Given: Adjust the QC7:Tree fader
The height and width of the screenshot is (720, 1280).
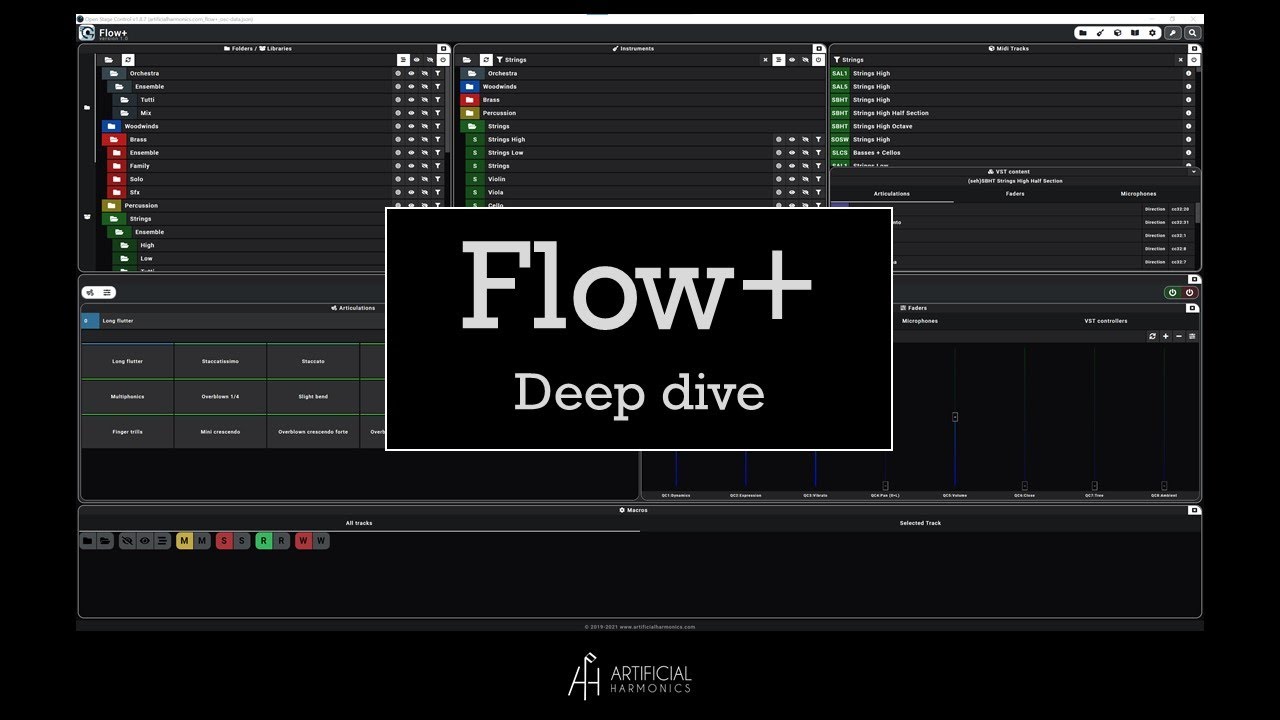Looking at the screenshot, I should point(1094,485).
